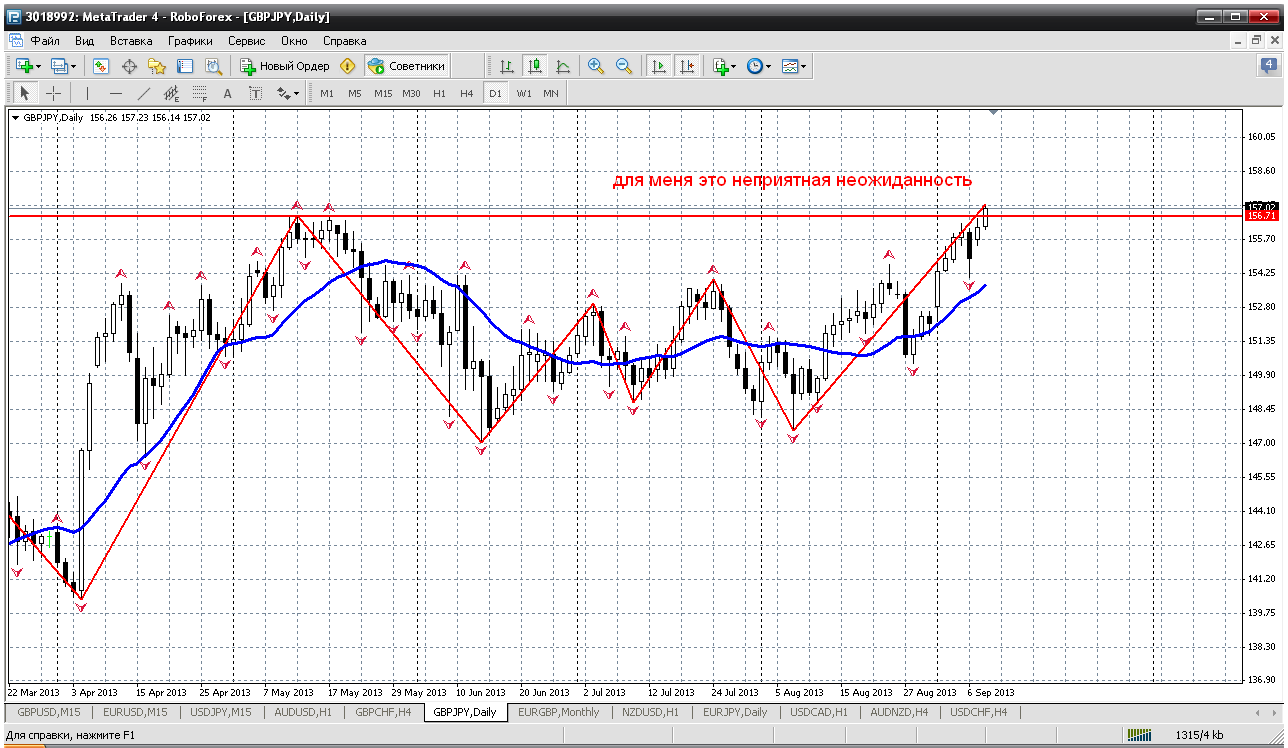This screenshot has width=1288, height=748.
Task: Expand the GBPJPY,Daily chart properties triangle
Action: [x=15, y=117]
